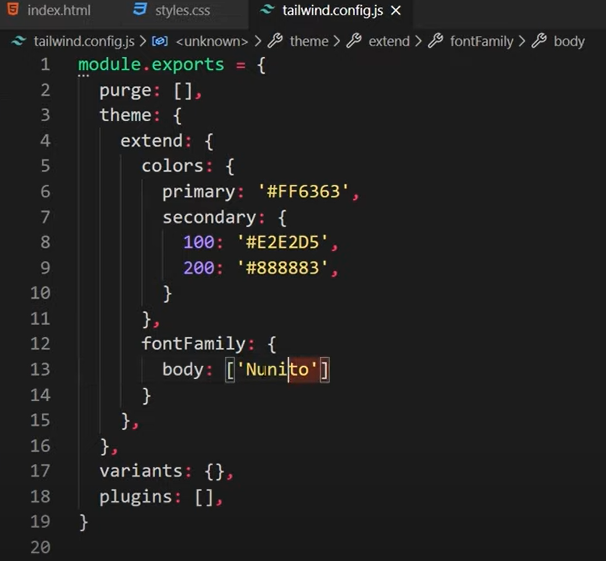Viewport: 606px width, 561px height.
Task: Click the 'secondary' key on line 7
Action: click(x=209, y=218)
